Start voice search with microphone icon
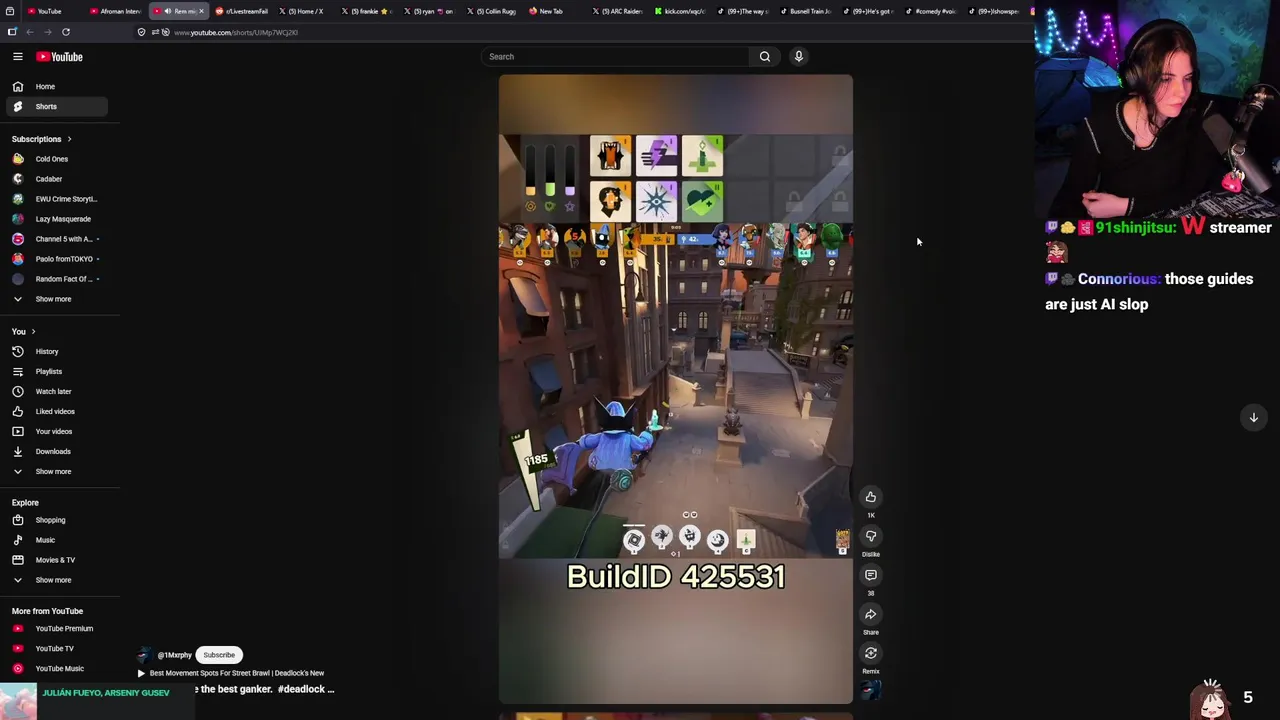 coord(799,57)
